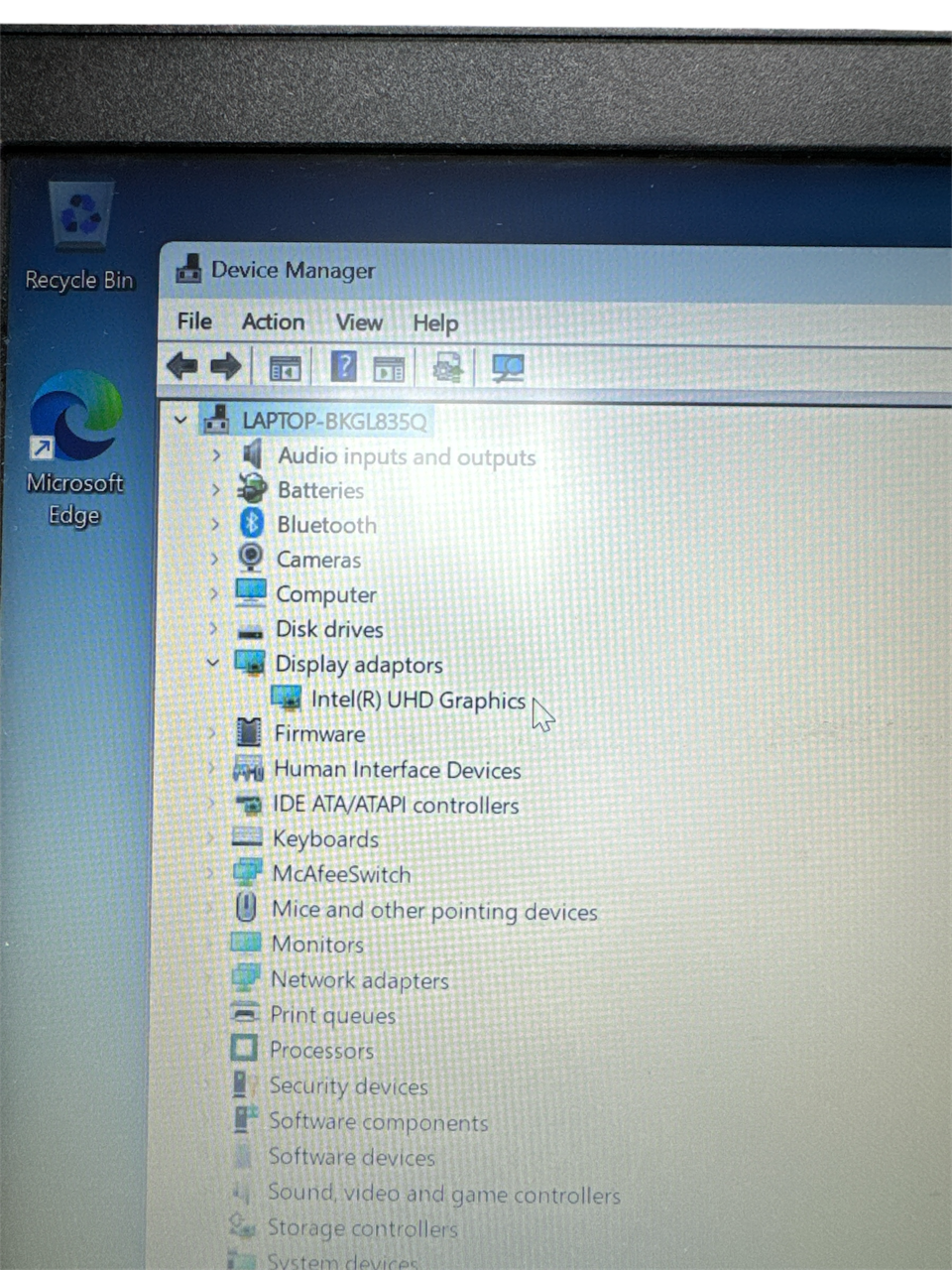
Task: Open the View menu
Action: (359, 322)
